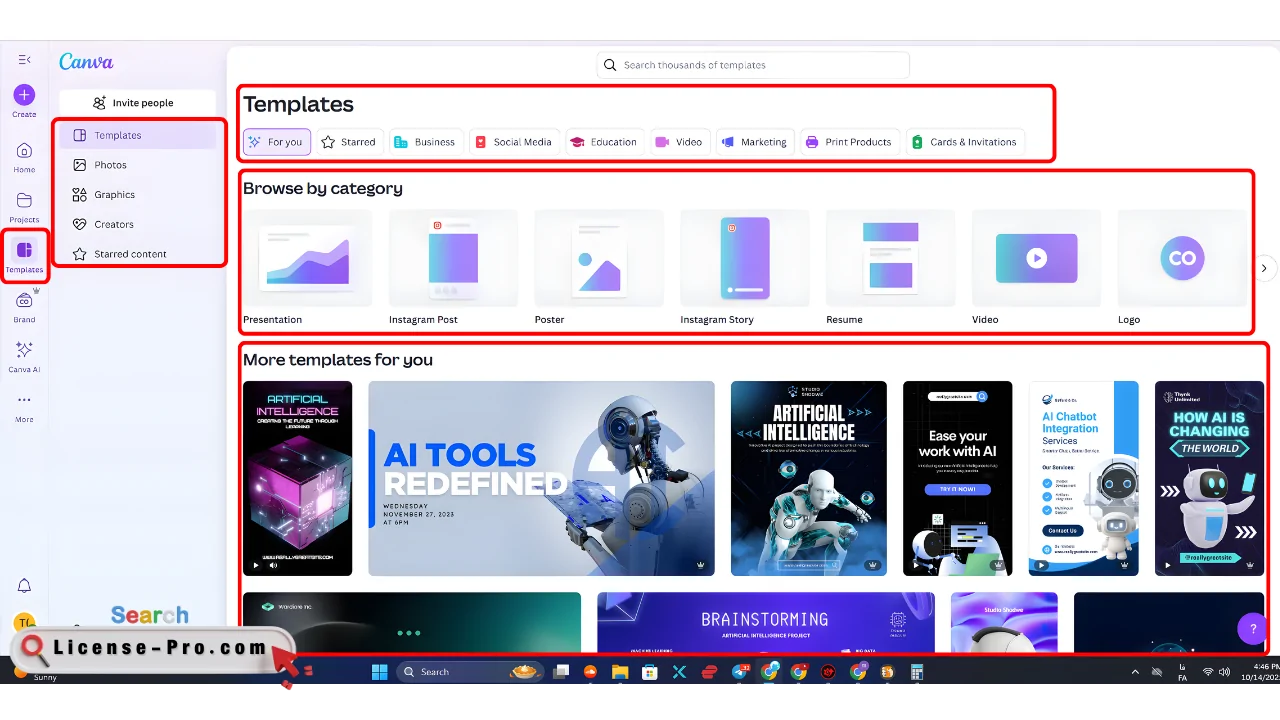Open the More options ellipsis icon
The height and width of the screenshot is (720, 1280).
[x=24, y=400]
